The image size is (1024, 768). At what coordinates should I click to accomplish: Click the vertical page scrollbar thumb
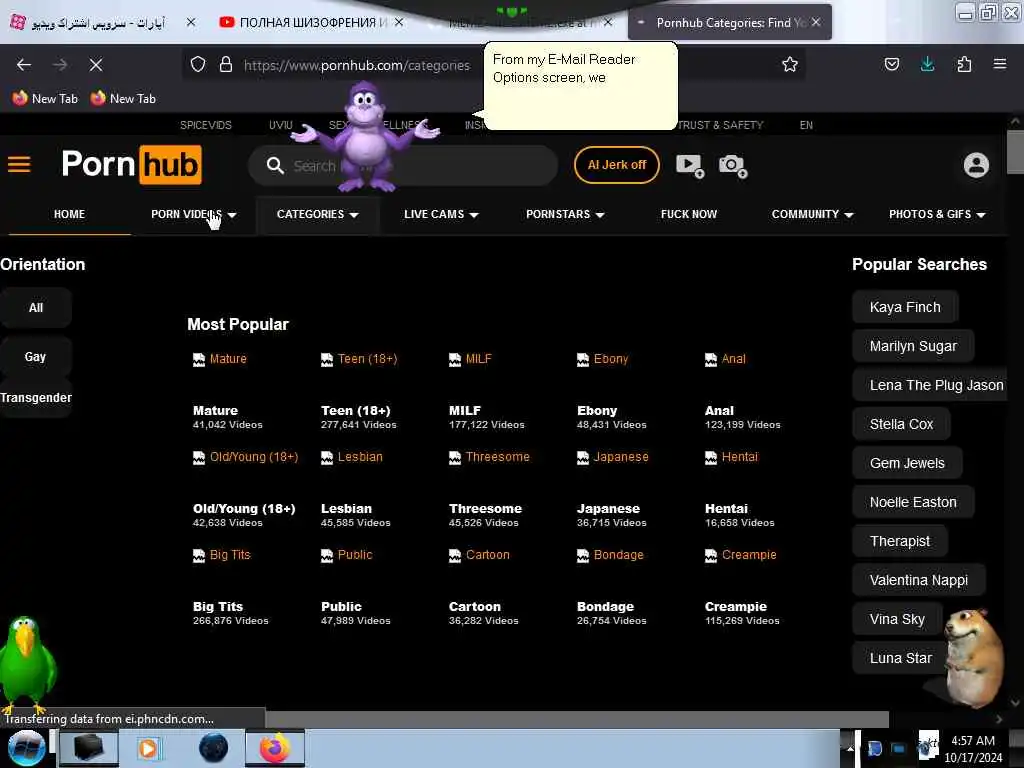coord(1015,152)
